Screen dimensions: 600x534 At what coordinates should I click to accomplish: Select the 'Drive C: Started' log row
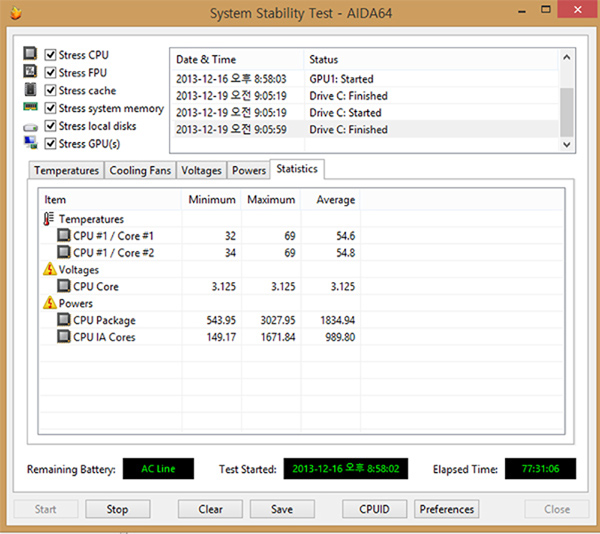coord(365,112)
